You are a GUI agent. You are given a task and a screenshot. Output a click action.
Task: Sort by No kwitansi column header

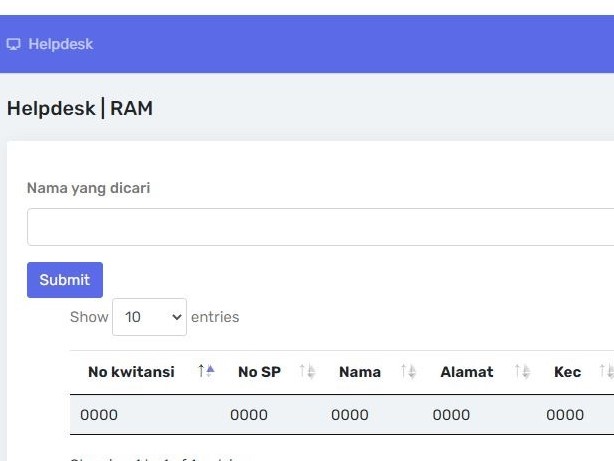(131, 372)
